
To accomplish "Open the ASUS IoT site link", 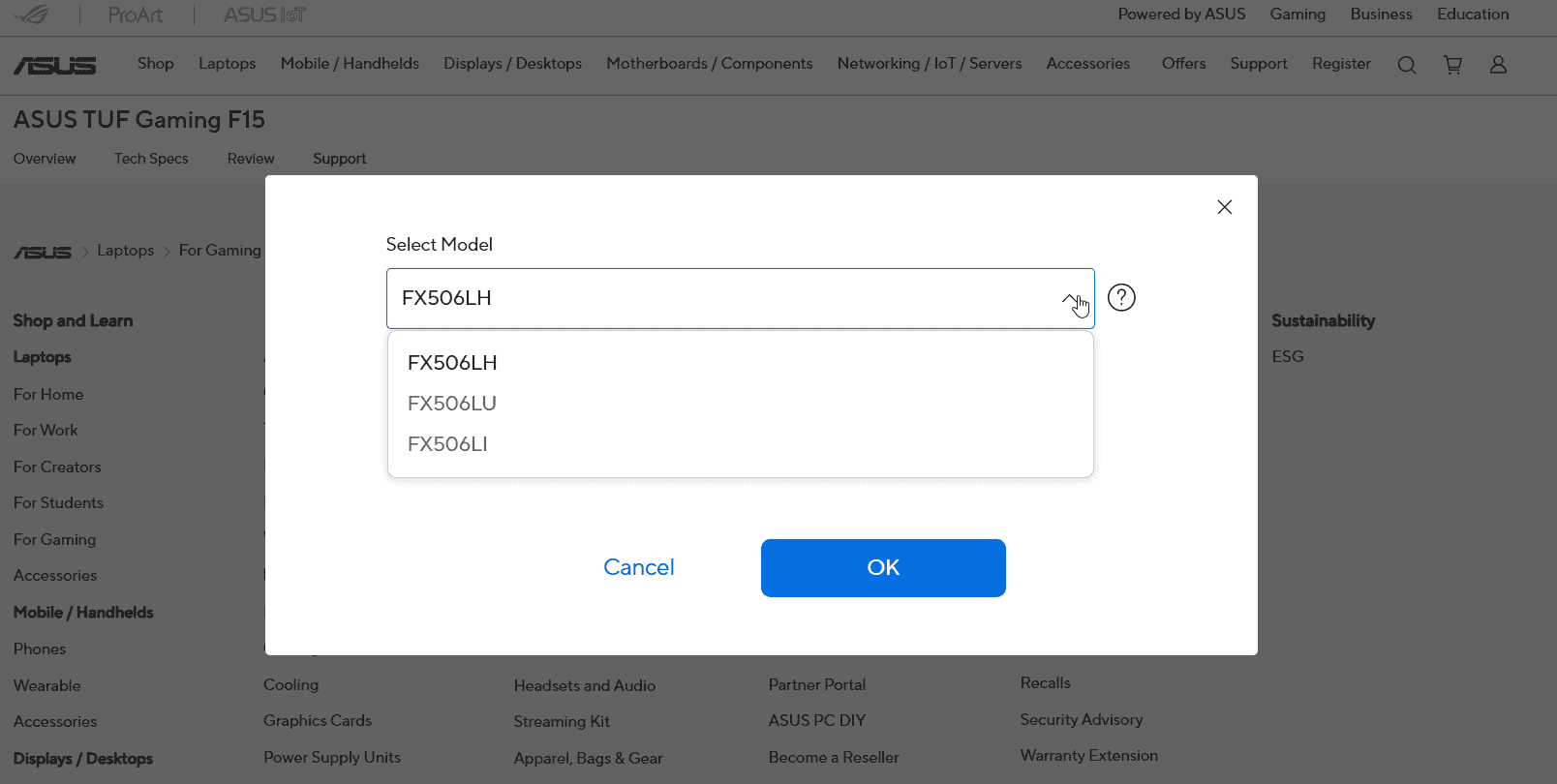I will tap(265, 15).
